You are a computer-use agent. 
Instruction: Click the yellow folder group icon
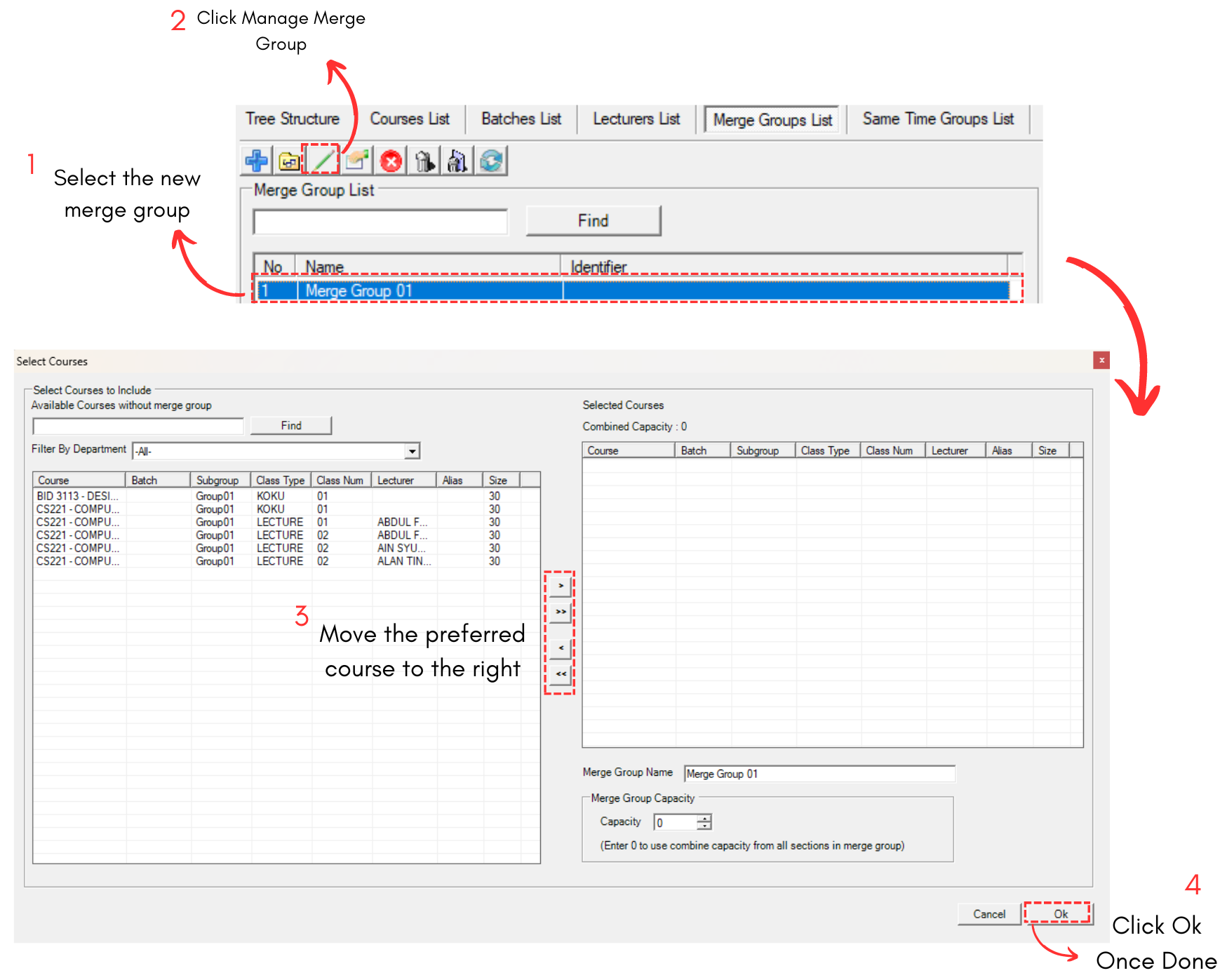click(x=288, y=161)
